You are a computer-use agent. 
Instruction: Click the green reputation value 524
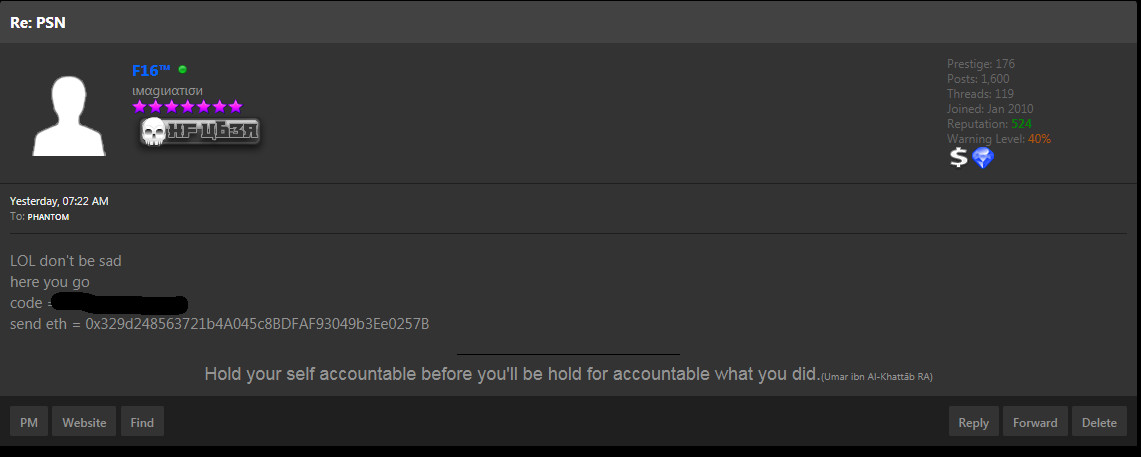[1022, 124]
